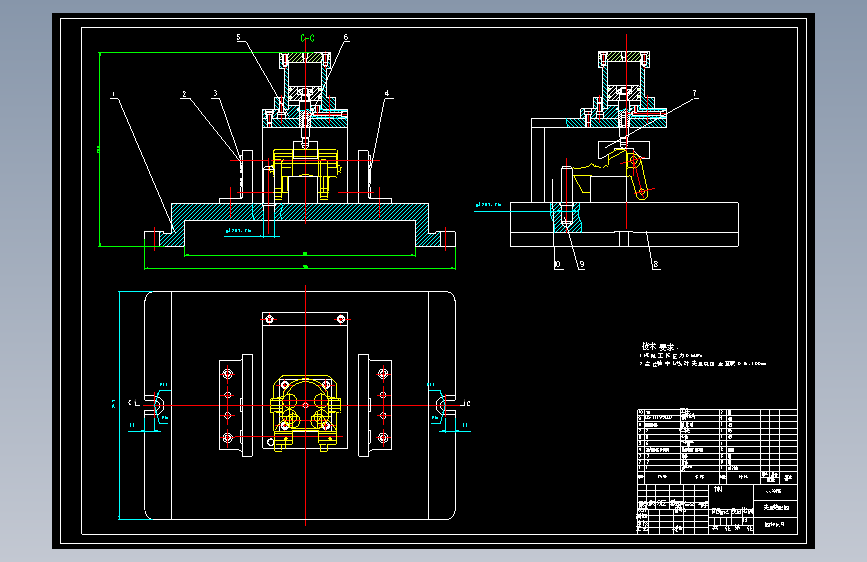Viewport: 867px width, 562px height.
Task: Select callout number 7 in the side view
Action: pos(694,93)
